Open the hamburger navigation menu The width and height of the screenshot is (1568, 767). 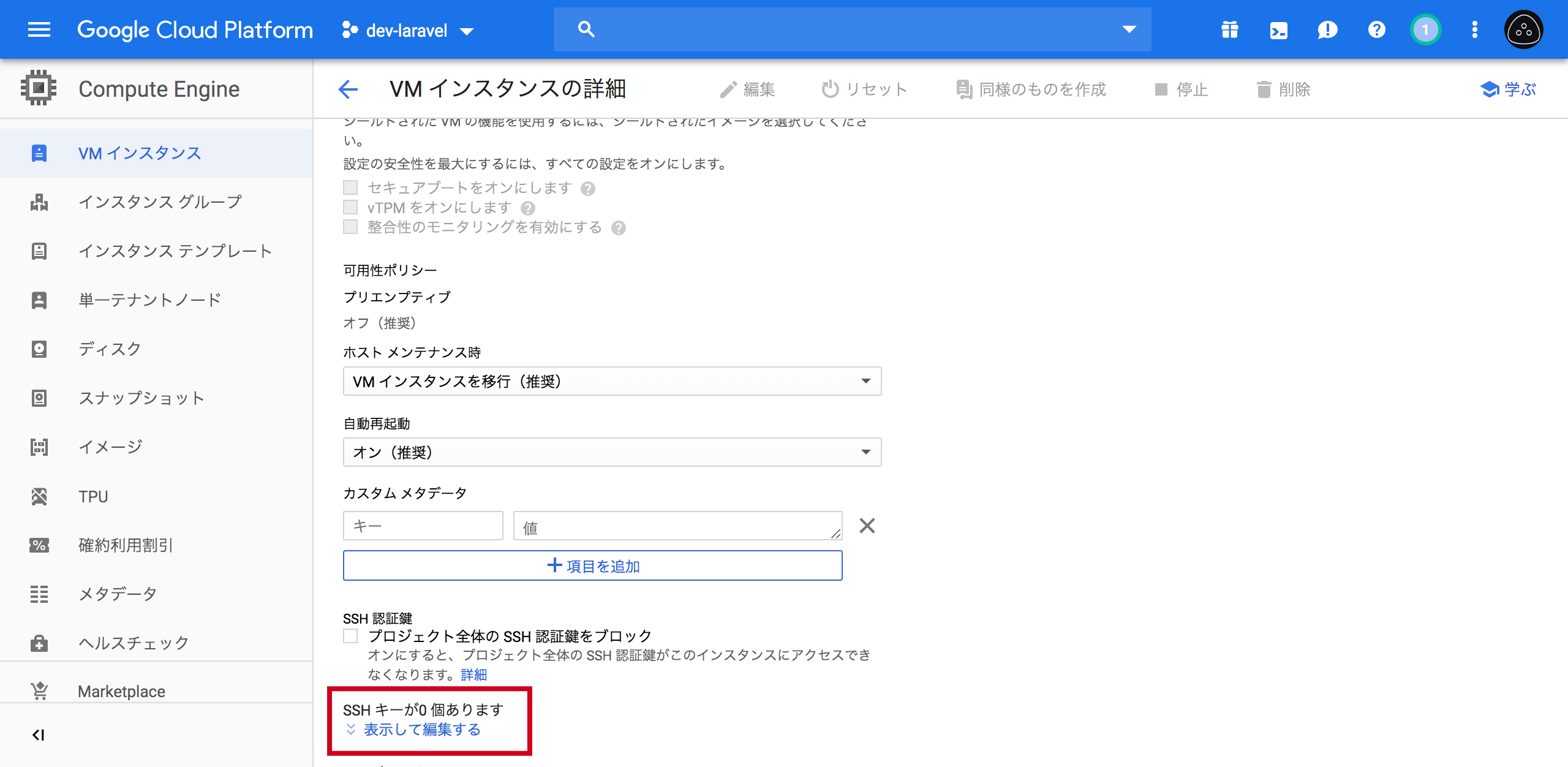[39, 29]
